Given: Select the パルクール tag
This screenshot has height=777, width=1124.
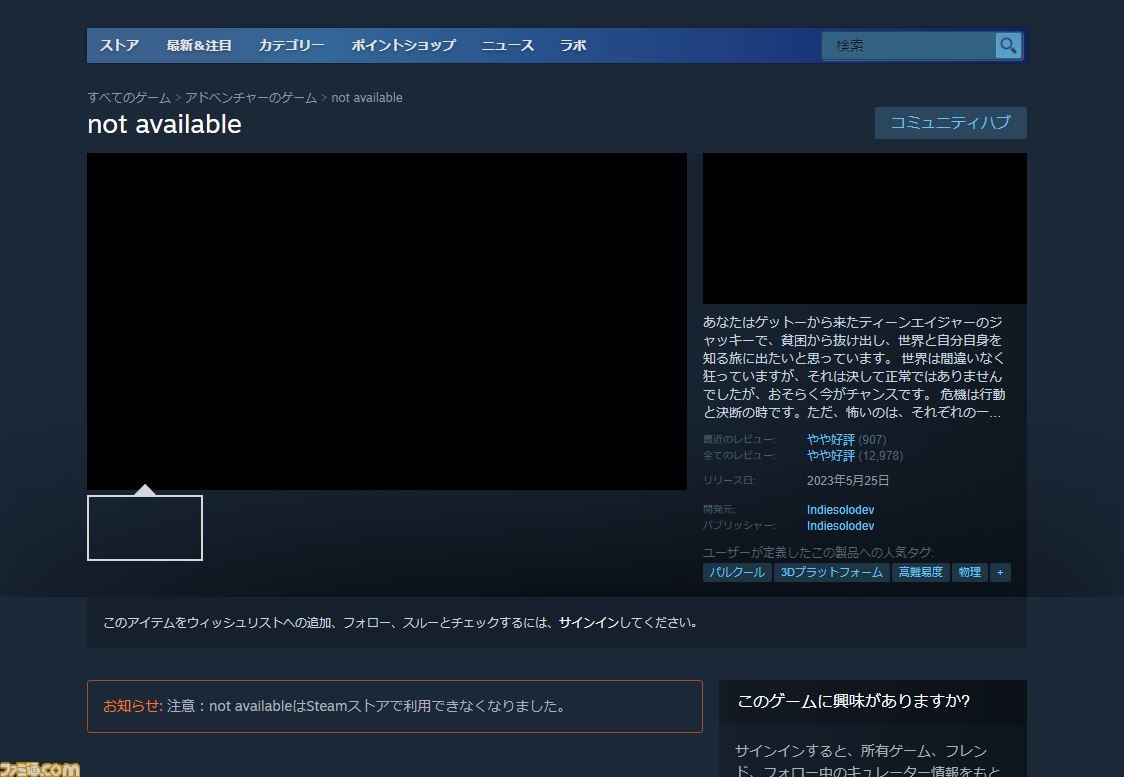Looking at the screenshot, I should 737,572.
